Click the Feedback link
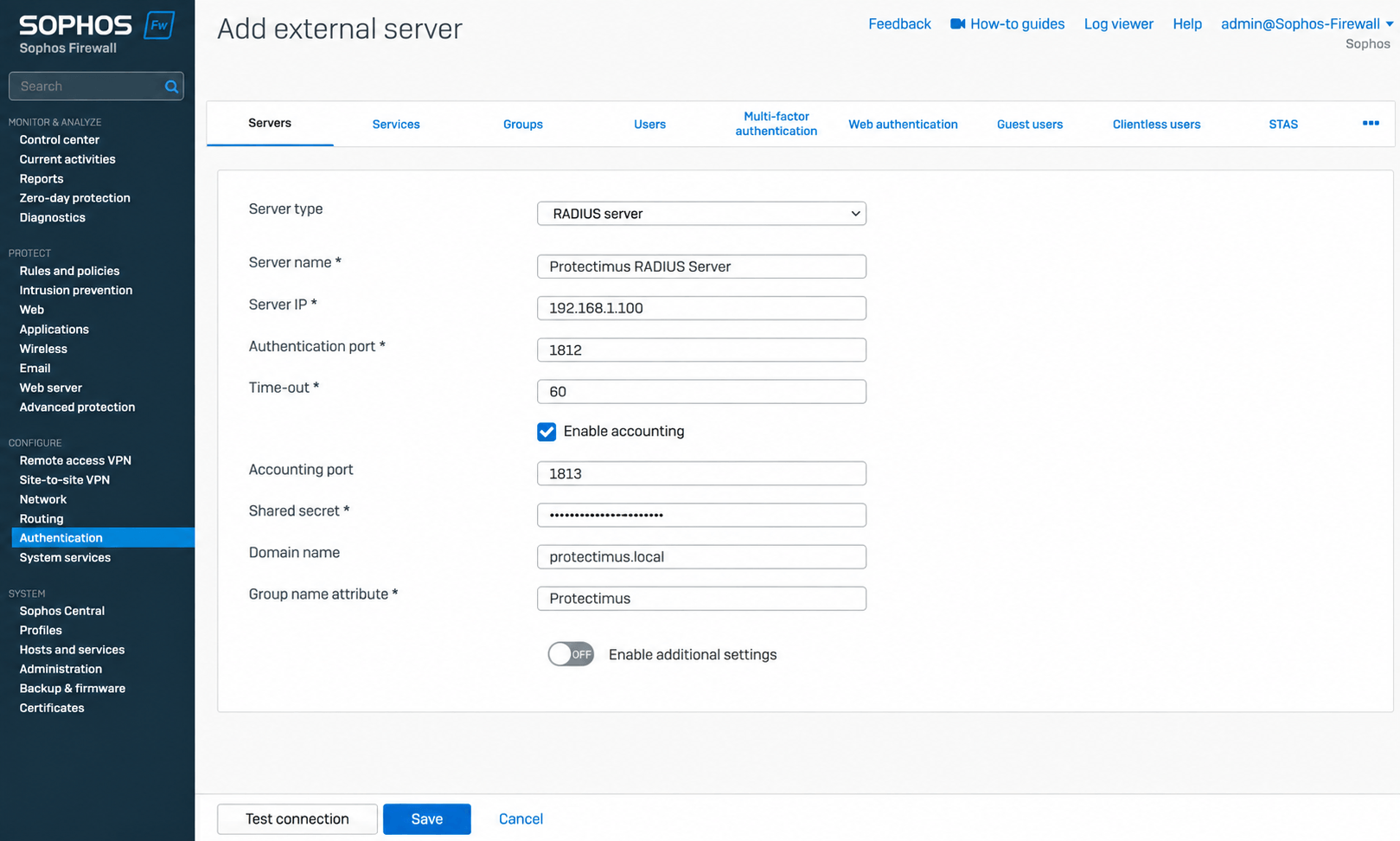1400x841 pixels. 899,24
